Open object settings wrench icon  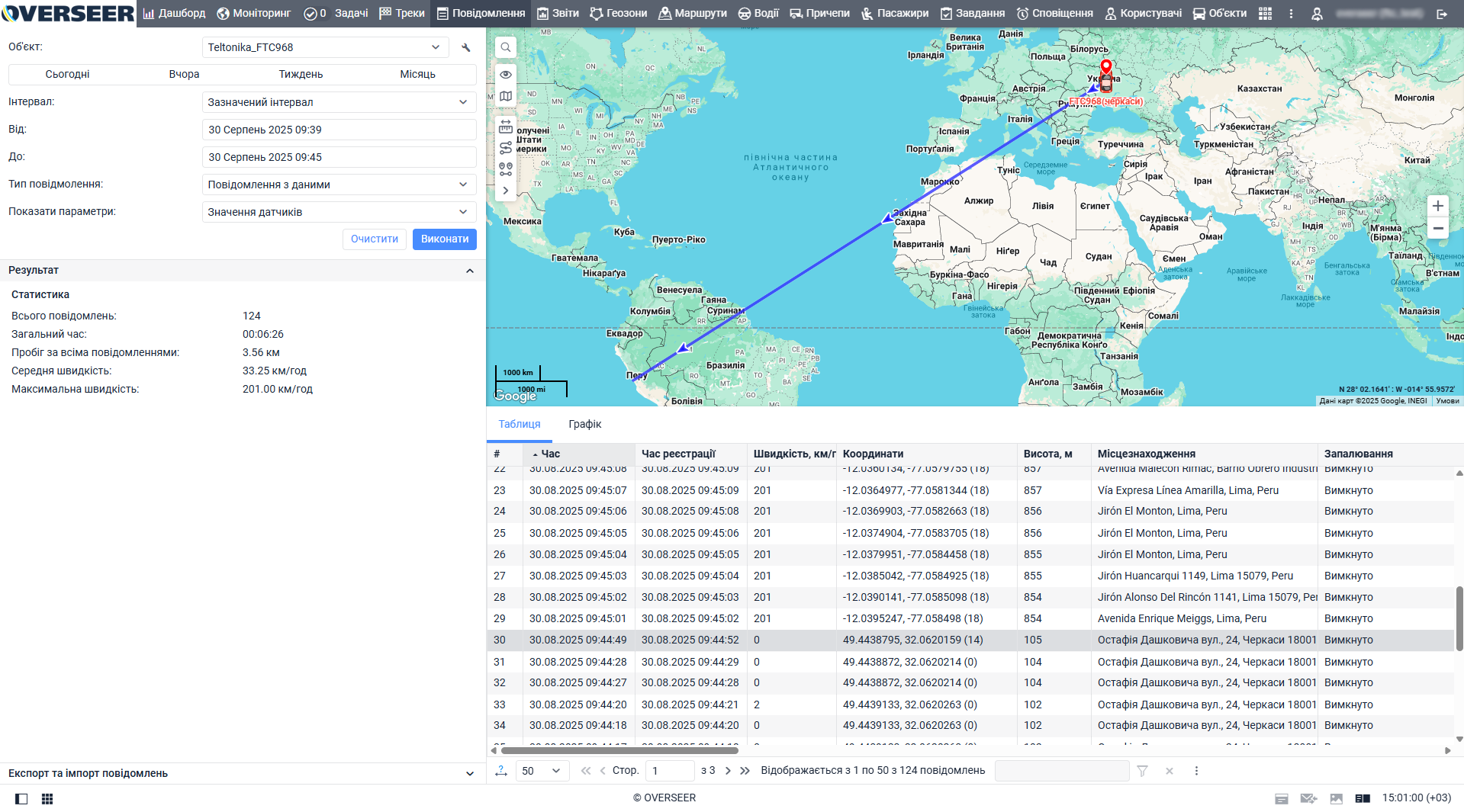click(x=466, y=47)
